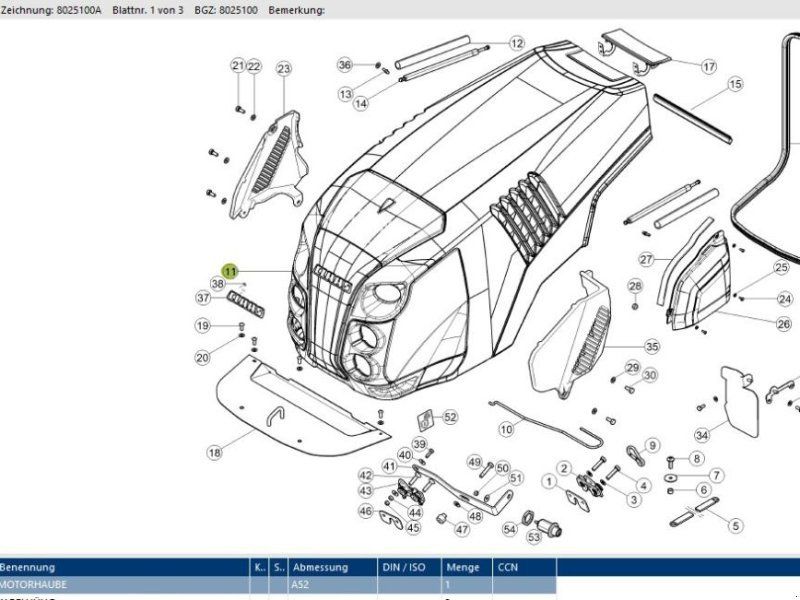Click callout number 34

coord(703,435)
